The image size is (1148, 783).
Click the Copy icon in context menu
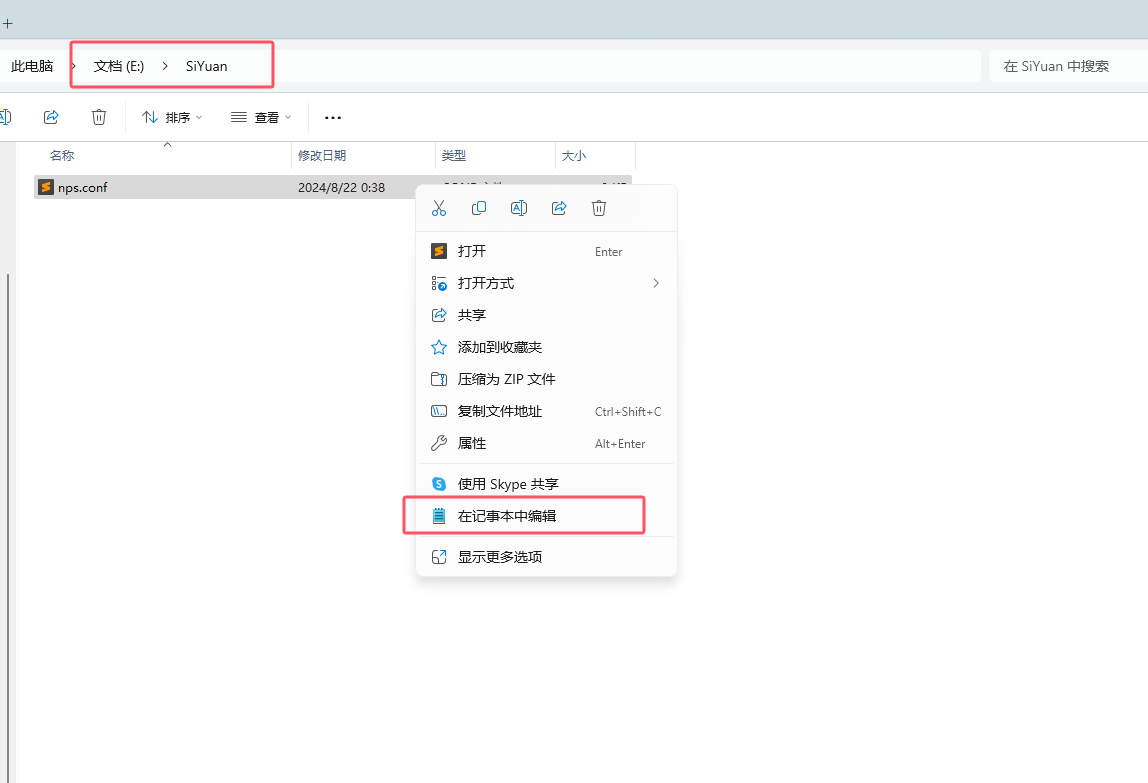pyautogui.click(x=479, y=208)
